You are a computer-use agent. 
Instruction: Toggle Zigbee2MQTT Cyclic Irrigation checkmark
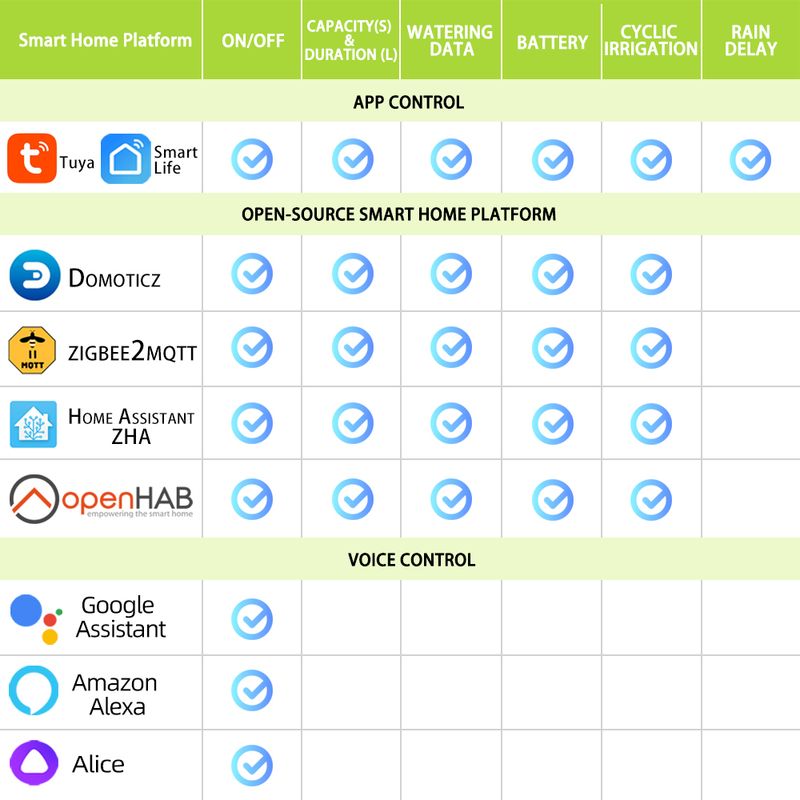click(x=651, y=348)
